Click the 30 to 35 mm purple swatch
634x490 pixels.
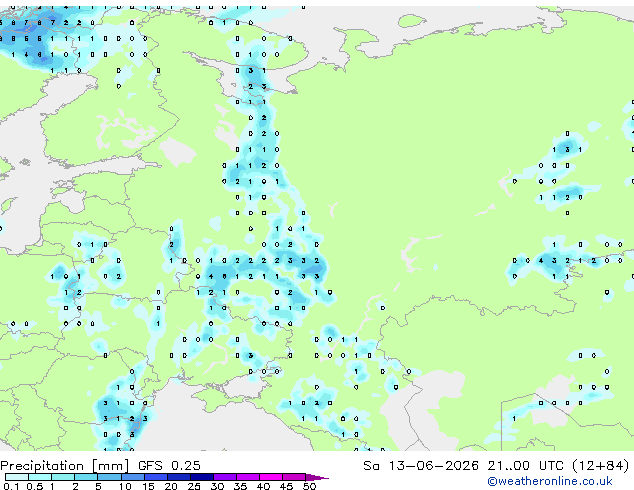(x=225, y=477)
